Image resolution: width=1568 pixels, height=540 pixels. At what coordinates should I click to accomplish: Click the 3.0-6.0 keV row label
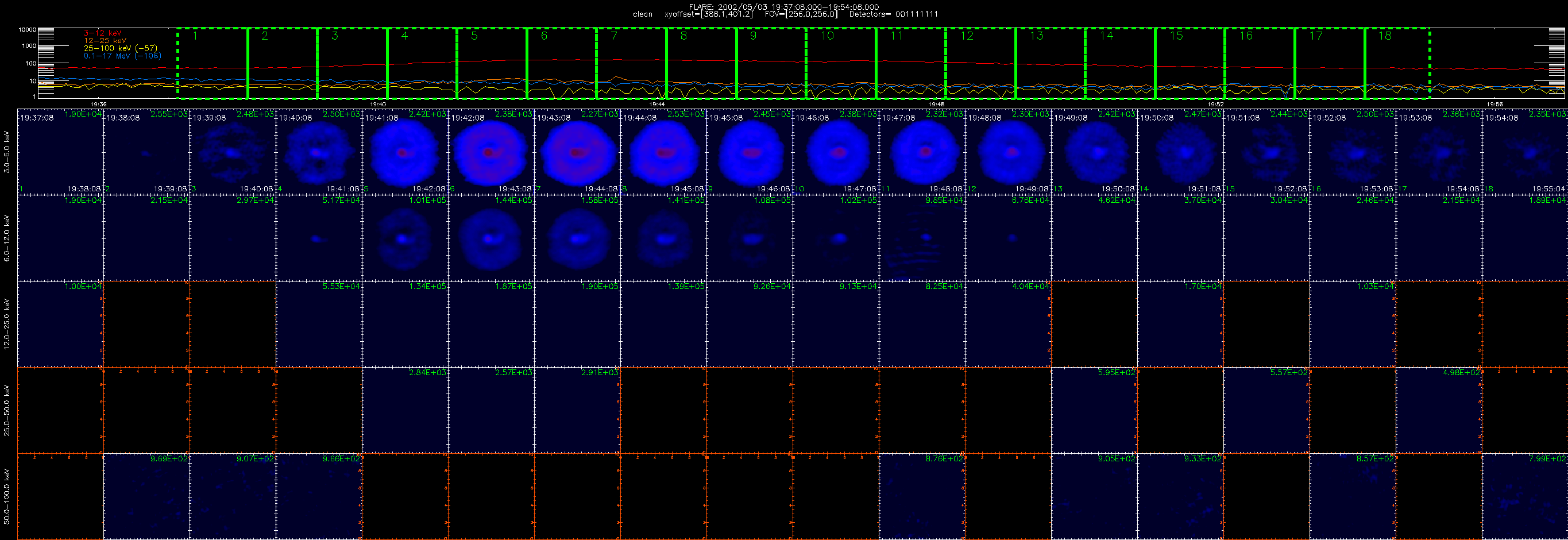point(7,152)
